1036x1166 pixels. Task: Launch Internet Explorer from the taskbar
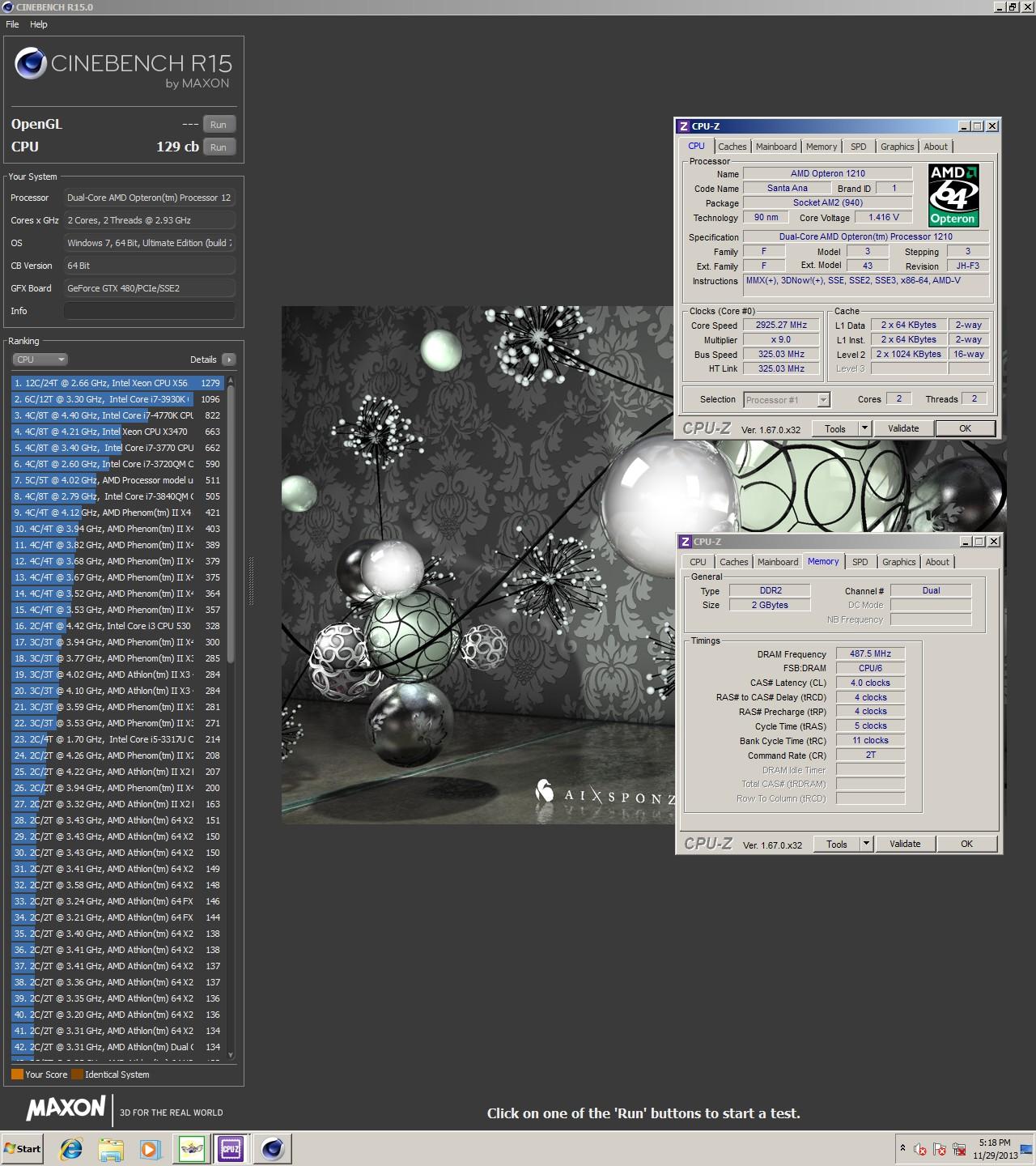point(71,1148)
